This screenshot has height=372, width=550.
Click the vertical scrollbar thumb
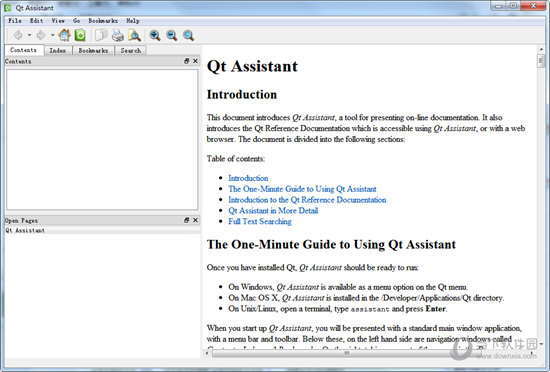[x=541, y=61]
